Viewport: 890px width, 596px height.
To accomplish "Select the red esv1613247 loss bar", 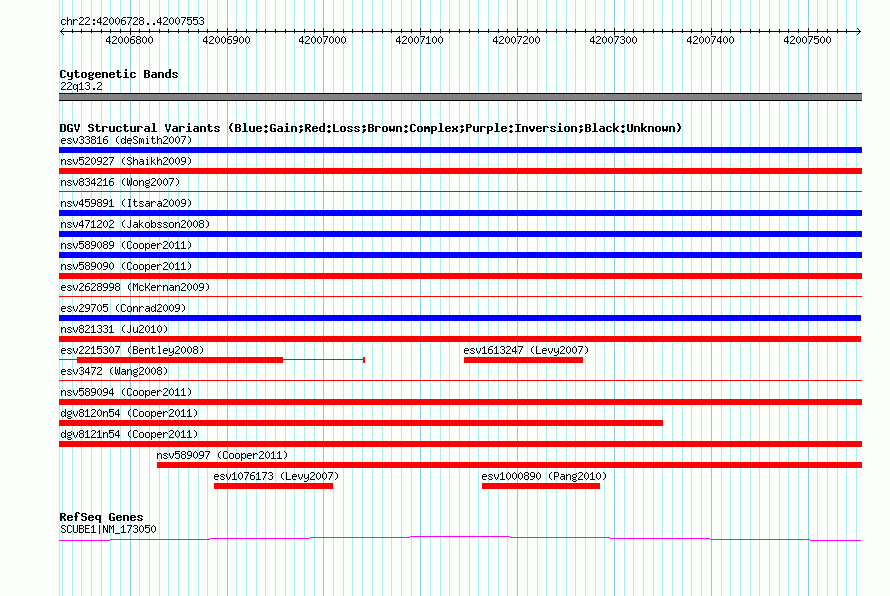I will 523,360.
